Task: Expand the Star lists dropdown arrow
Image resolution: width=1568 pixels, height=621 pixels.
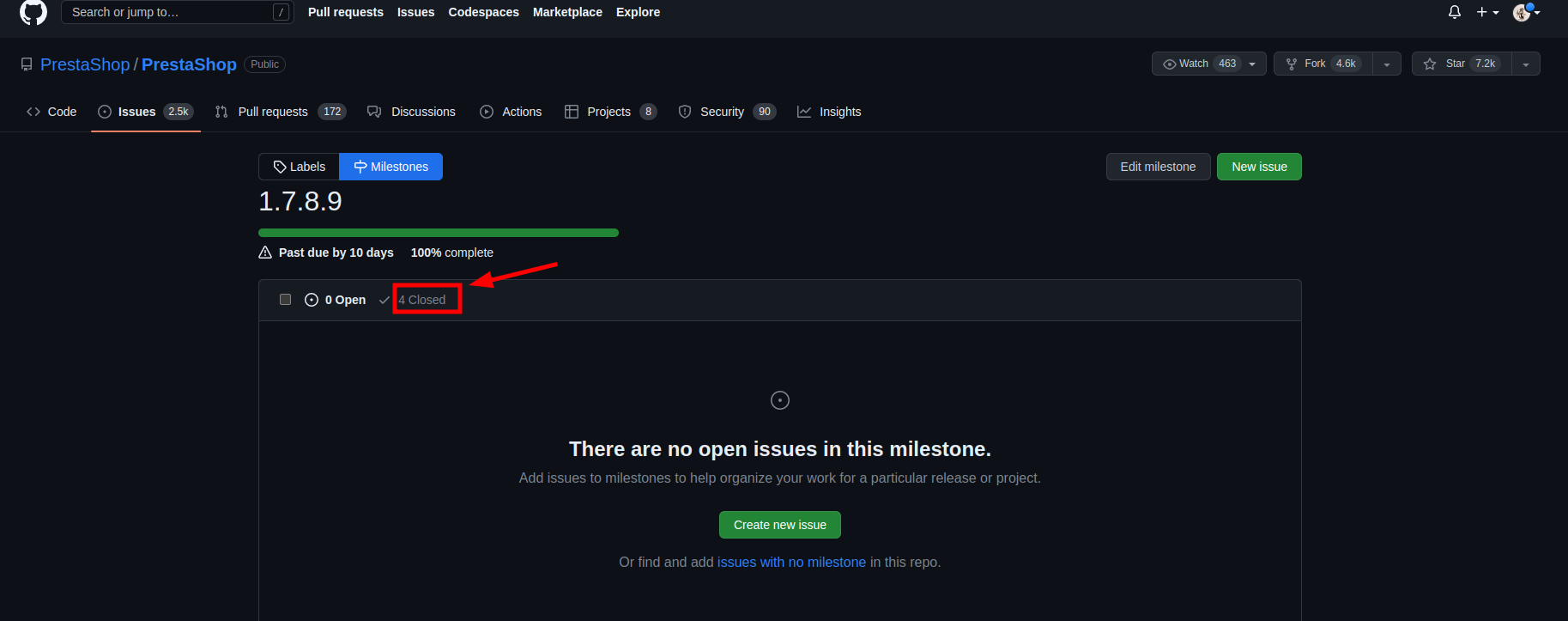Action: tap(1525, 64)
